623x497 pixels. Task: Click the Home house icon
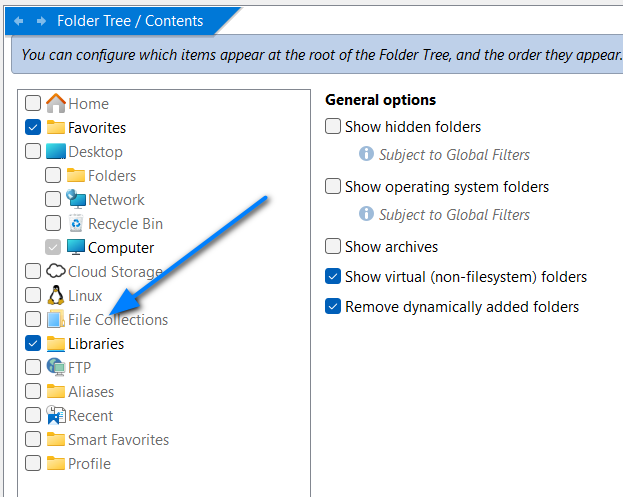click(56, 103)
